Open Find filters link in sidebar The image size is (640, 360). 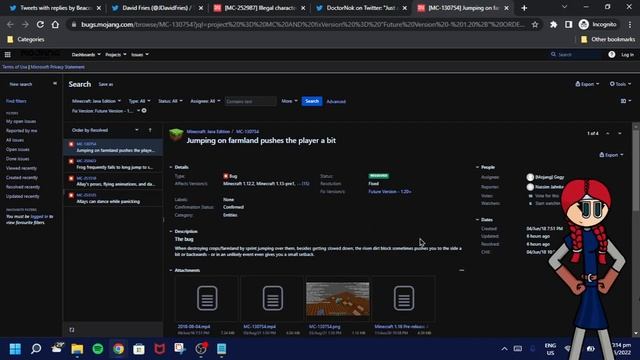pos(16,101)
